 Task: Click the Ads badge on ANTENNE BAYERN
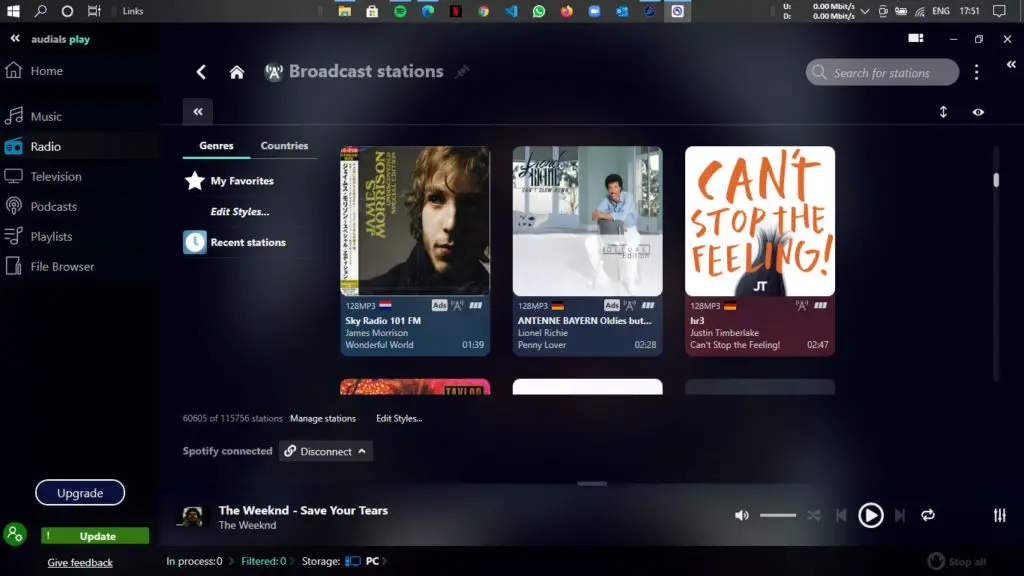[x=612, y=306]
